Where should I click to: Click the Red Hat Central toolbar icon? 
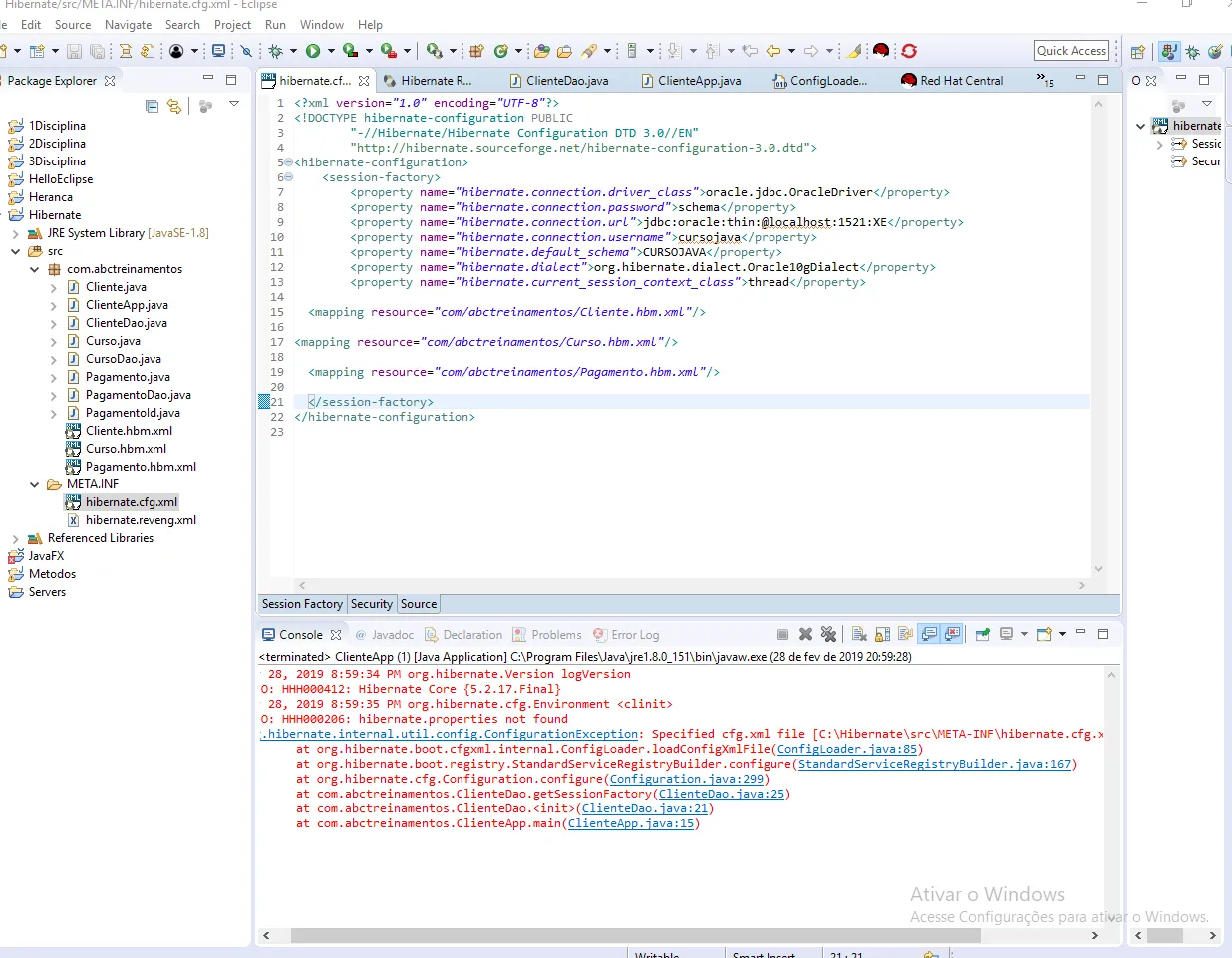(881, 51)
